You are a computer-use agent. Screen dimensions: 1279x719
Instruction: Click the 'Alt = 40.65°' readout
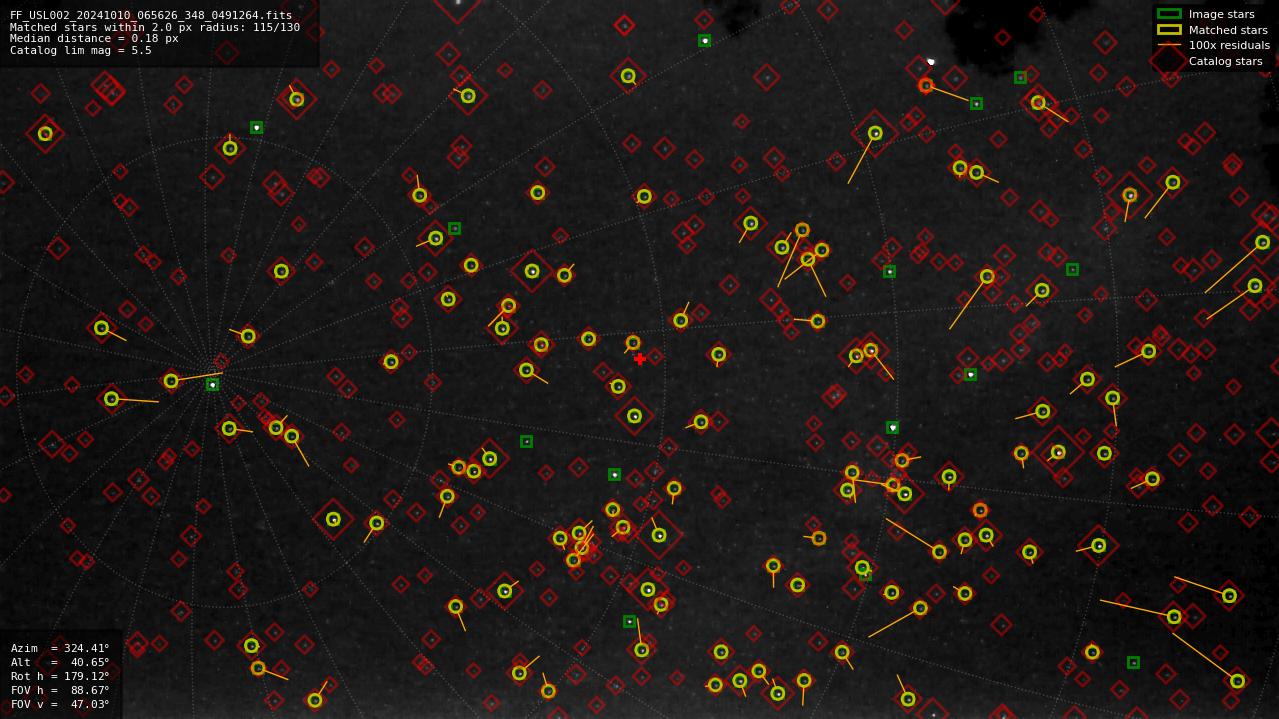pos(60,662)
